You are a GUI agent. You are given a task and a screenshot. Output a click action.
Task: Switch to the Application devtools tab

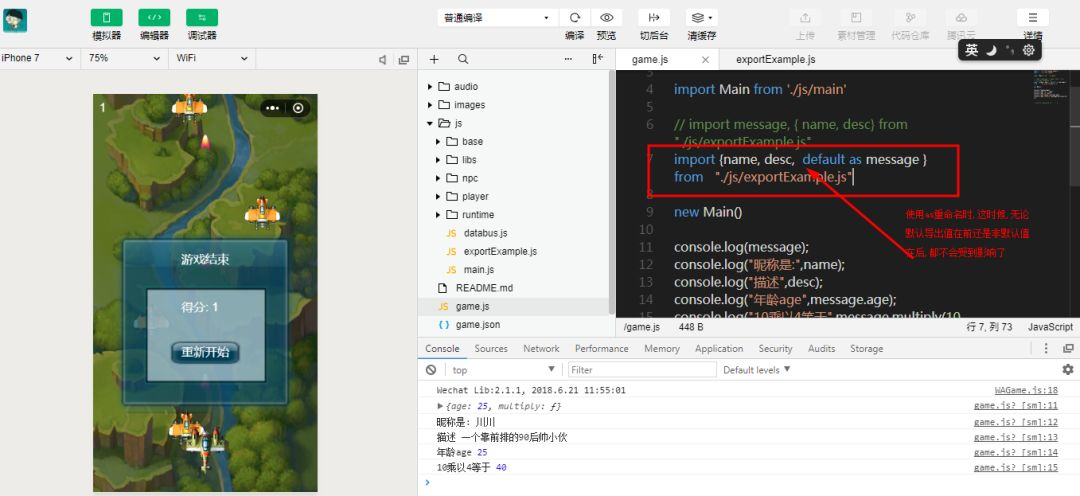click(x=719, y=349)
